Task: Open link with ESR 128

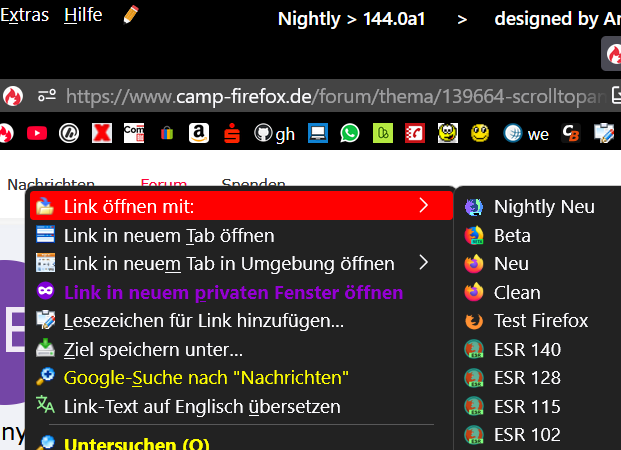Action: tap(539, 378)
